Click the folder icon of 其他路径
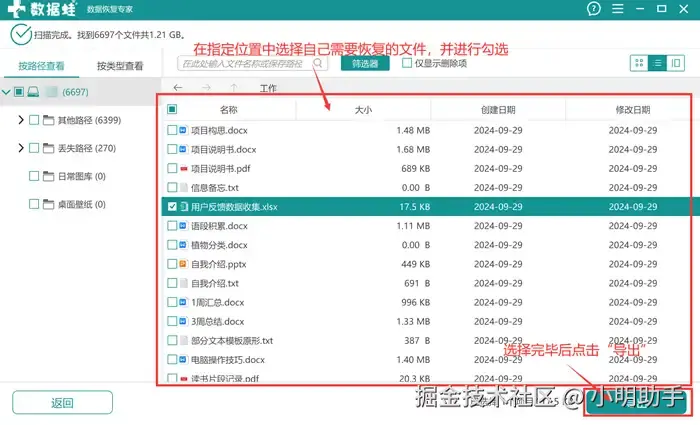Screen dimensions: 700x425 pyautogui.click(x=48, y=120)
